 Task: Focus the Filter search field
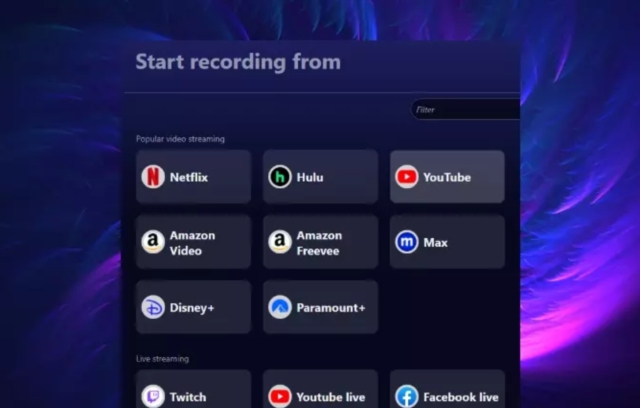click(x=465, y=109)
